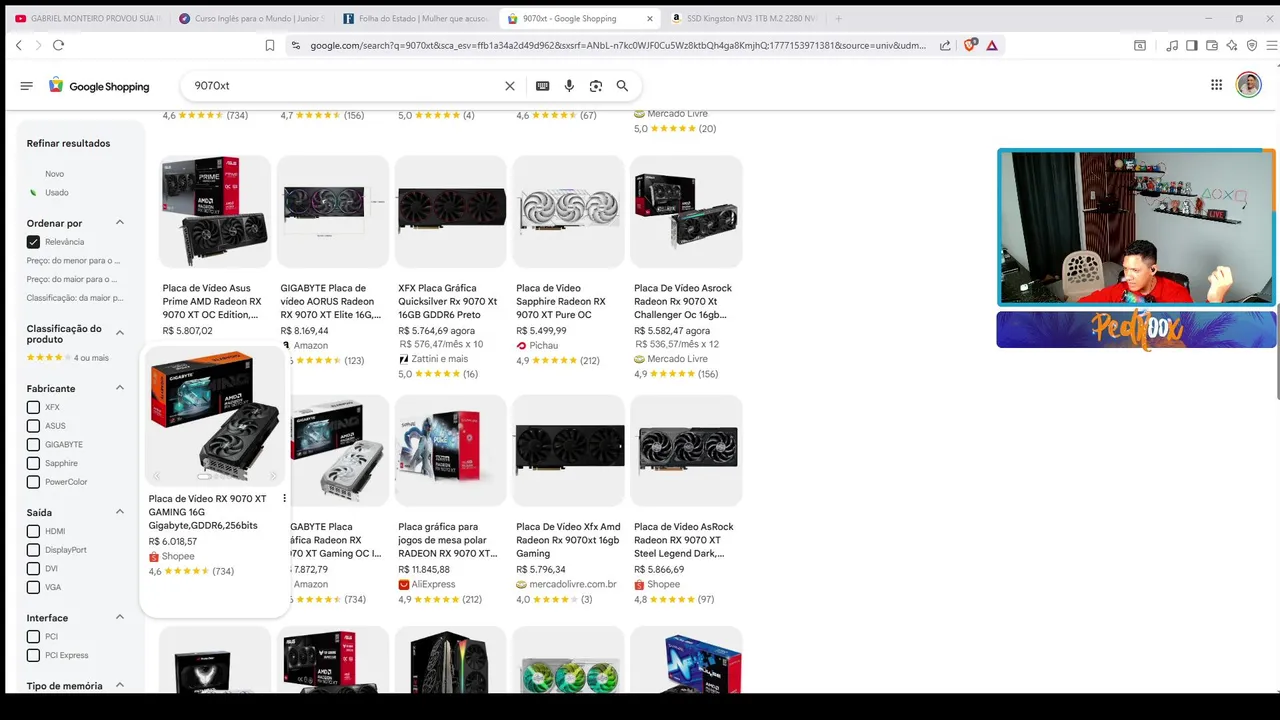
Task: Tick the XFX manufacturer checkbox
Action: pos(33,407)
